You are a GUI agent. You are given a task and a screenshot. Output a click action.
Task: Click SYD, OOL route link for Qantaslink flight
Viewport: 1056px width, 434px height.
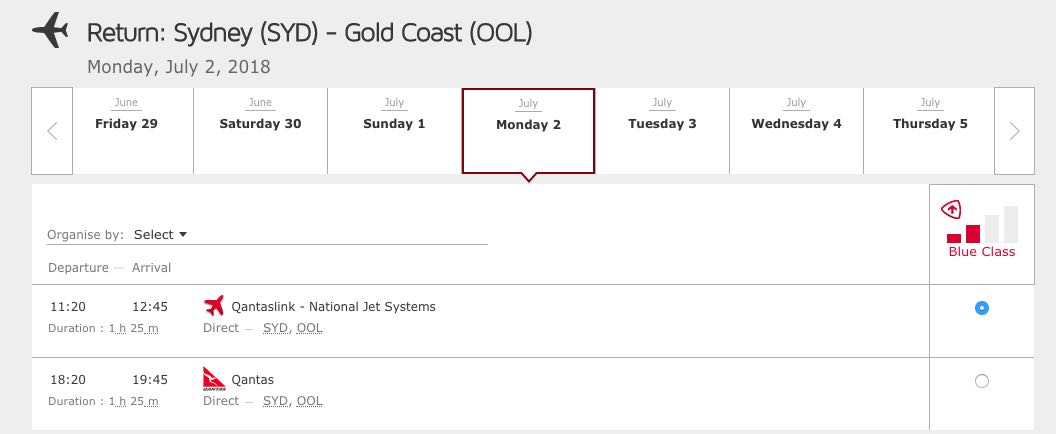[293, 328]
